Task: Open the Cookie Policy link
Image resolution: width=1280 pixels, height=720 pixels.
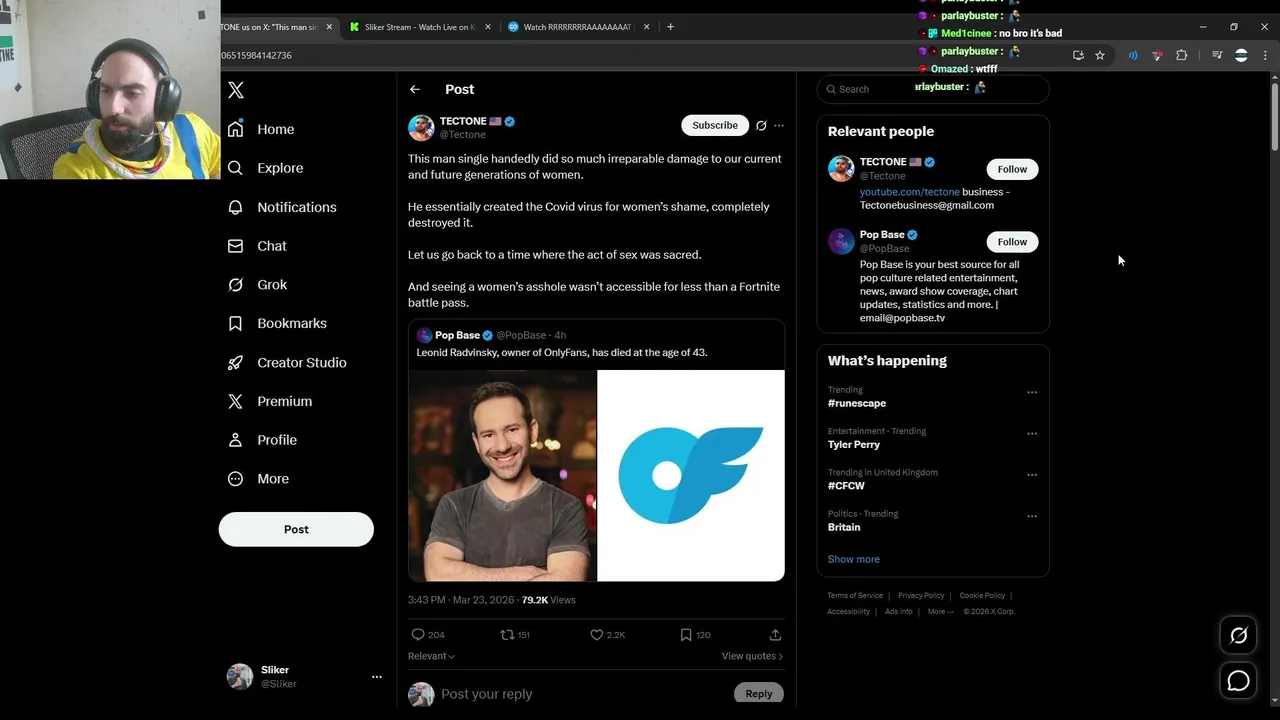Action: (x=982, y=596)
